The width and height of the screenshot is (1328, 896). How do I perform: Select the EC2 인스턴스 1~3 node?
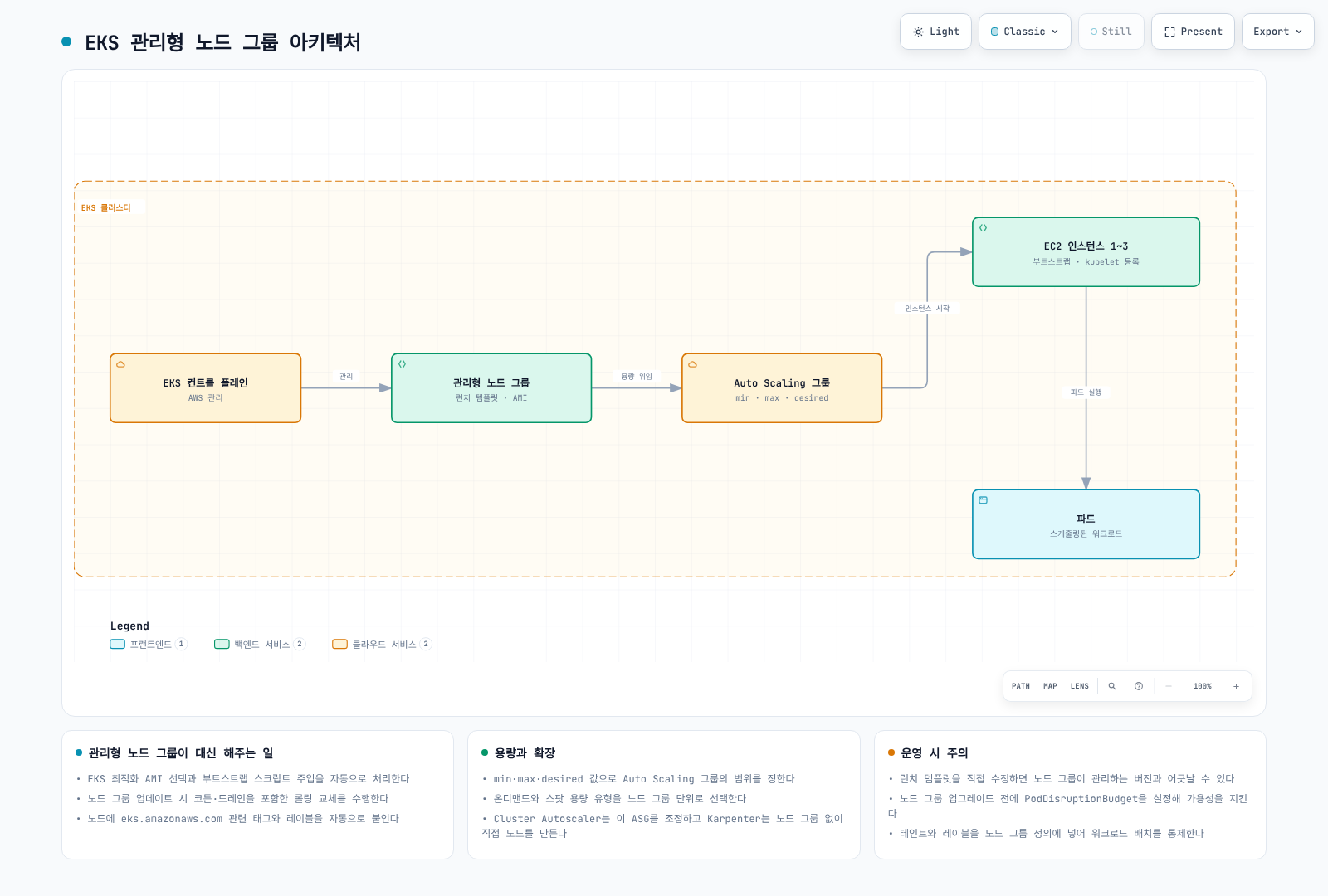(x=1086, y=252)
